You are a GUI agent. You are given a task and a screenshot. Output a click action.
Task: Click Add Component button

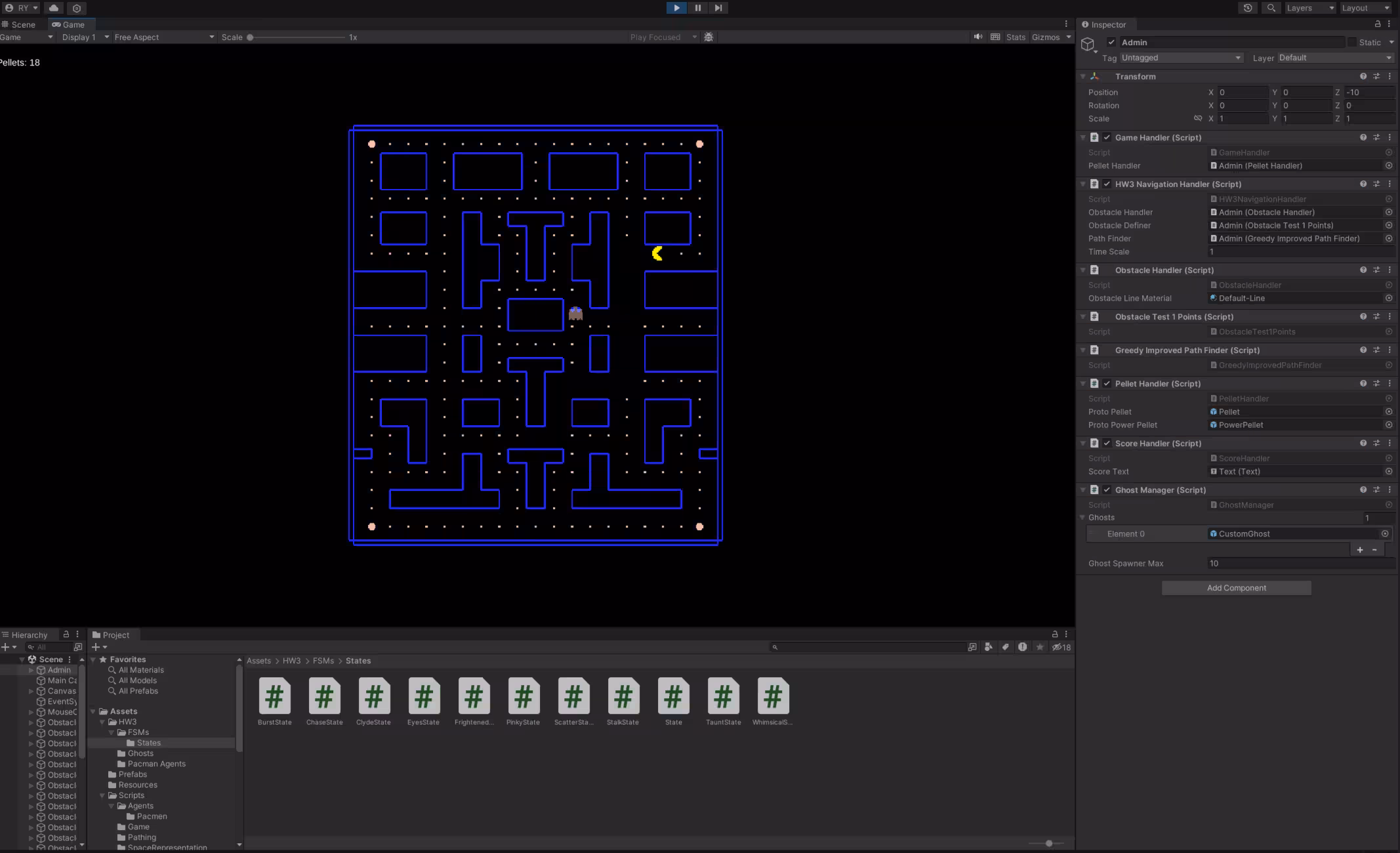point(1236,588)
